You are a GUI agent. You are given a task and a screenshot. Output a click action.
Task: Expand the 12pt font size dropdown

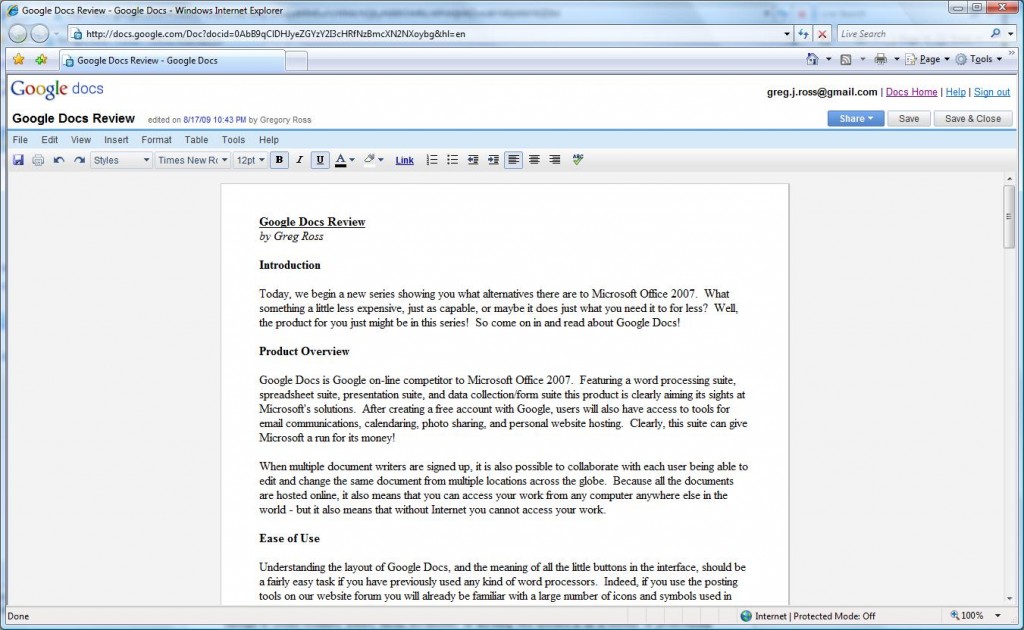[x=250, y=160]
